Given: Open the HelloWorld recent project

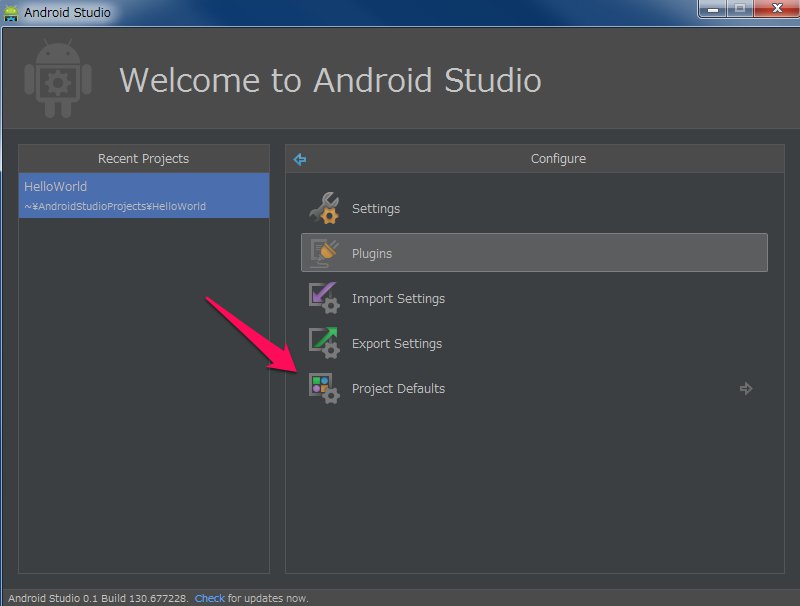Looking at the screenshot, I should [144, 196].
